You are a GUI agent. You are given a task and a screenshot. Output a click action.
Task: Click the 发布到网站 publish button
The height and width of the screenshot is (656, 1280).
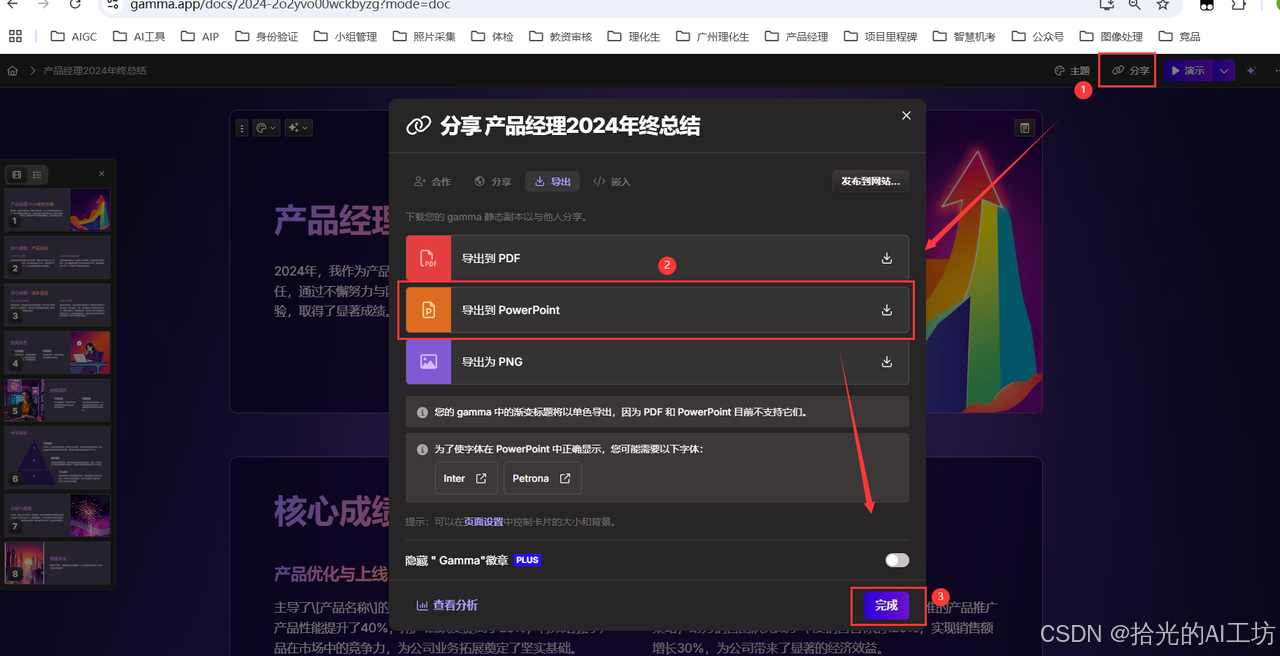point(870,181)
